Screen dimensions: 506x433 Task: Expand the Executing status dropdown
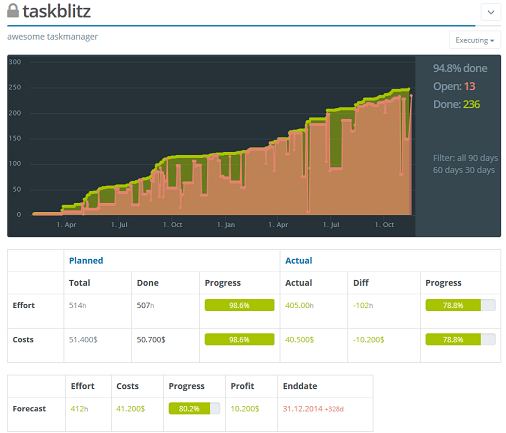[475, 40]
